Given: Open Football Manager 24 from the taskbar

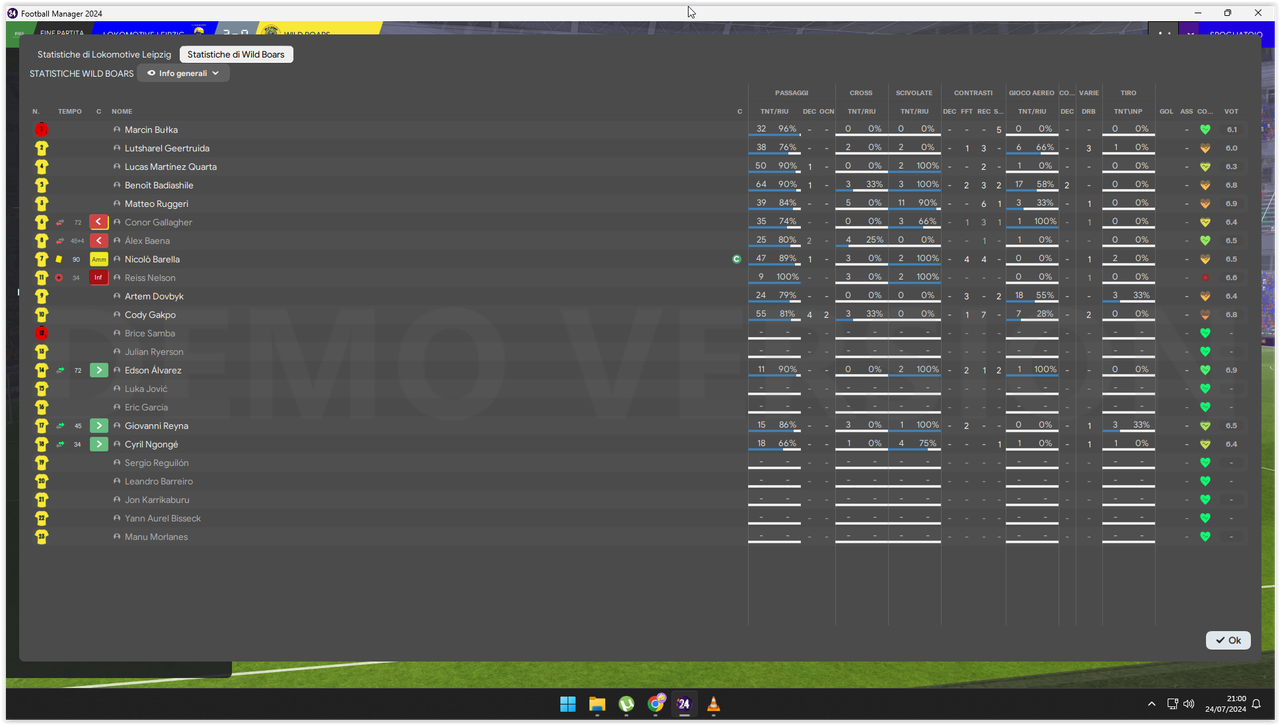Looking at the screenshot, I should coord(684,704).
